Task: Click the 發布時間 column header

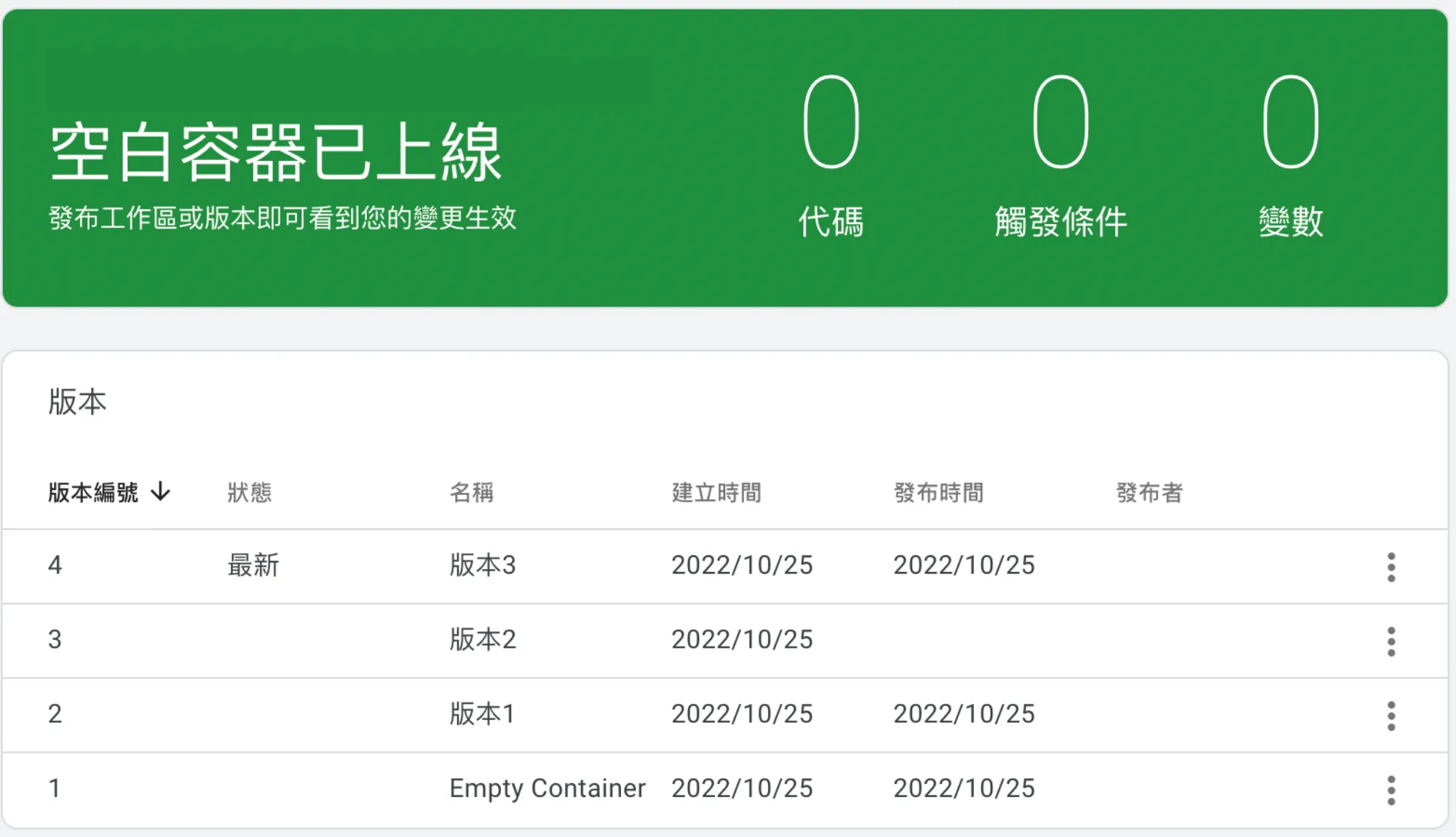Action: [938, 493]
